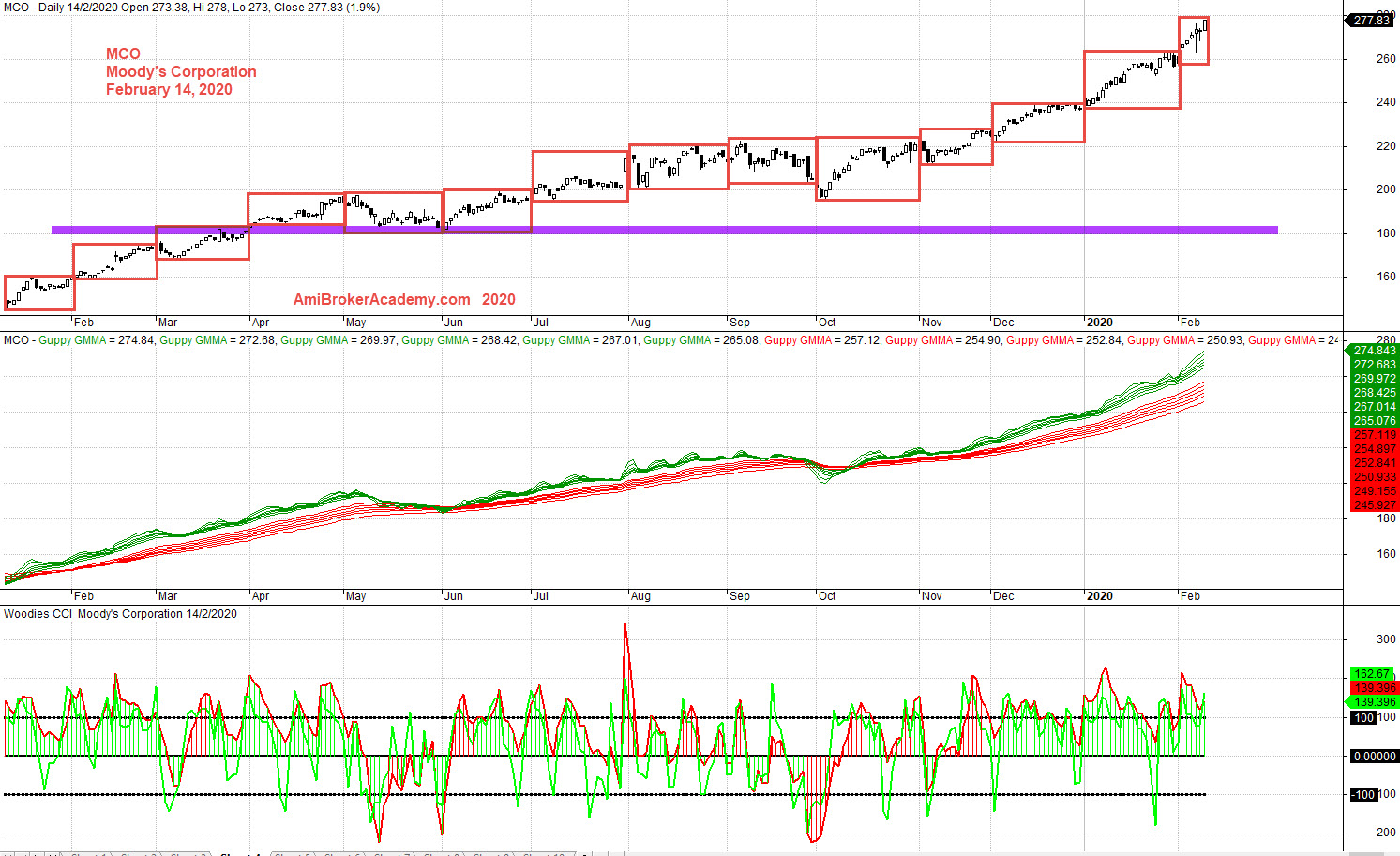1400x856 pixels.
Task: Click the 'Guppy GMMA = 268.42' legend value
Action: pyautogui.click(x=459, y=340)
